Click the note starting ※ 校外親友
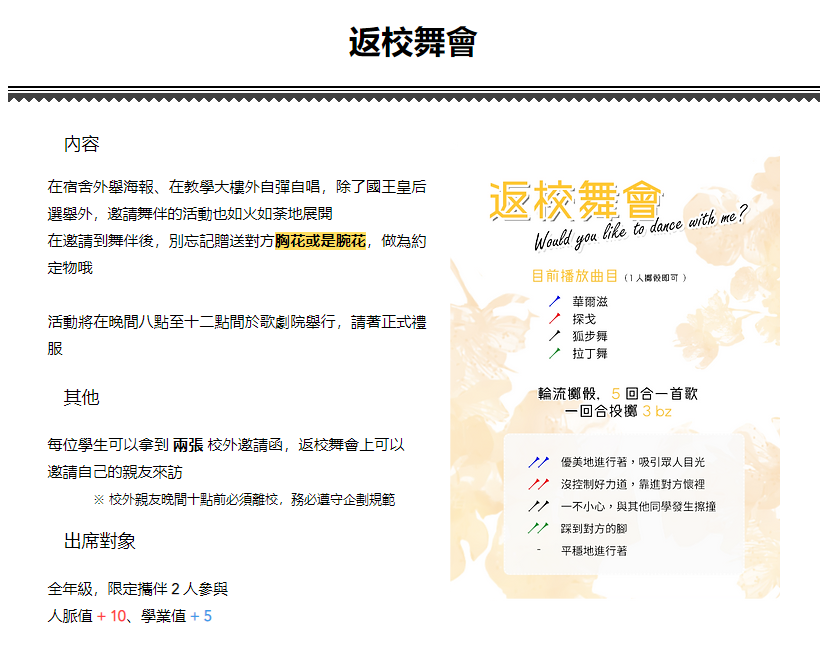The width and height of the screenshot is (830, 667). point(244,499)
